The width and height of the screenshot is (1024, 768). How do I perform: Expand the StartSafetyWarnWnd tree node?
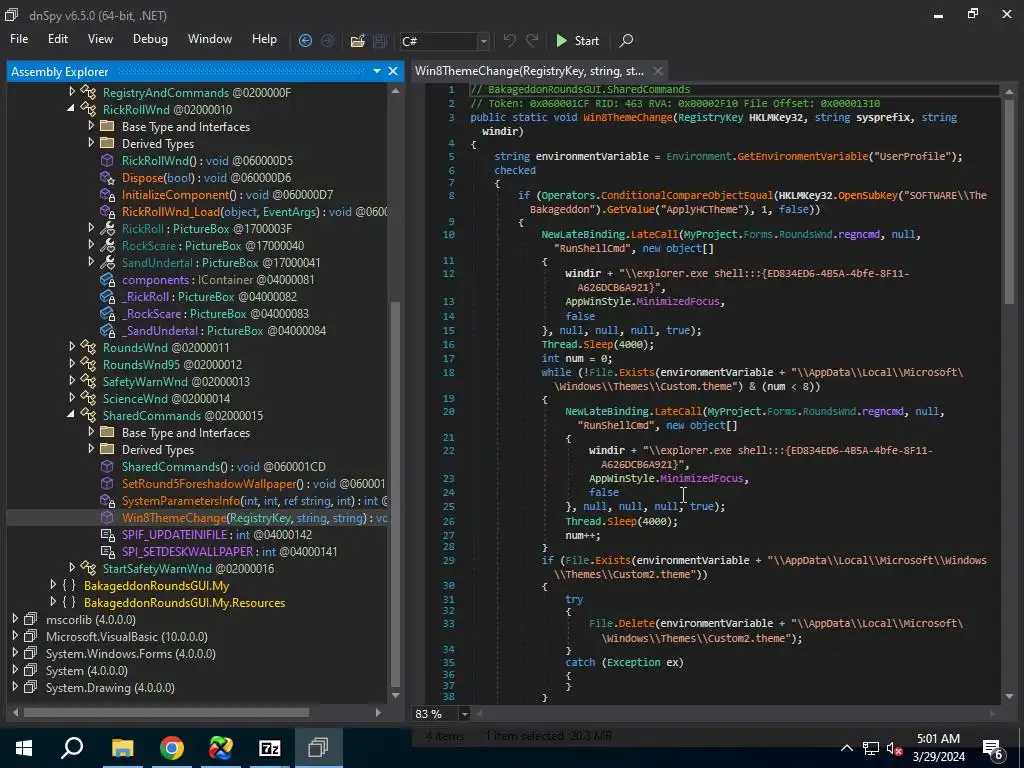pyautogui.click(x=72, y=568)
